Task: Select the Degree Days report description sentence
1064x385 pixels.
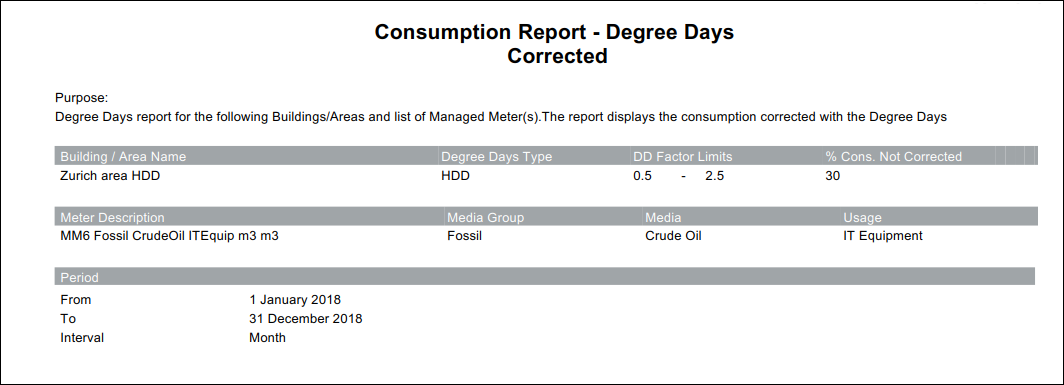Action: 501,117
